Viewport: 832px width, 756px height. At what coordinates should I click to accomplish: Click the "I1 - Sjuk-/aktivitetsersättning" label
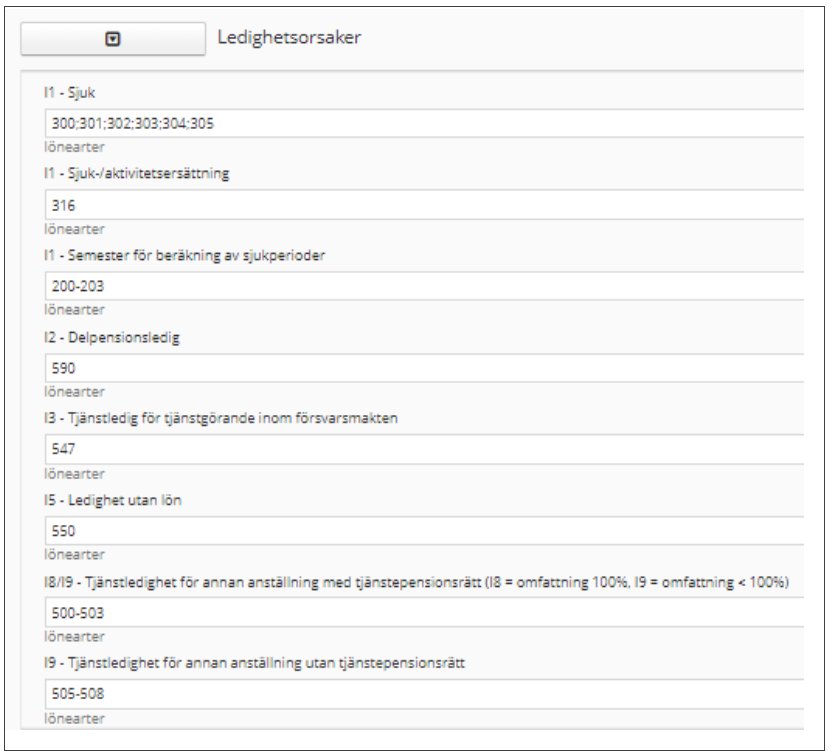point(137,173)
